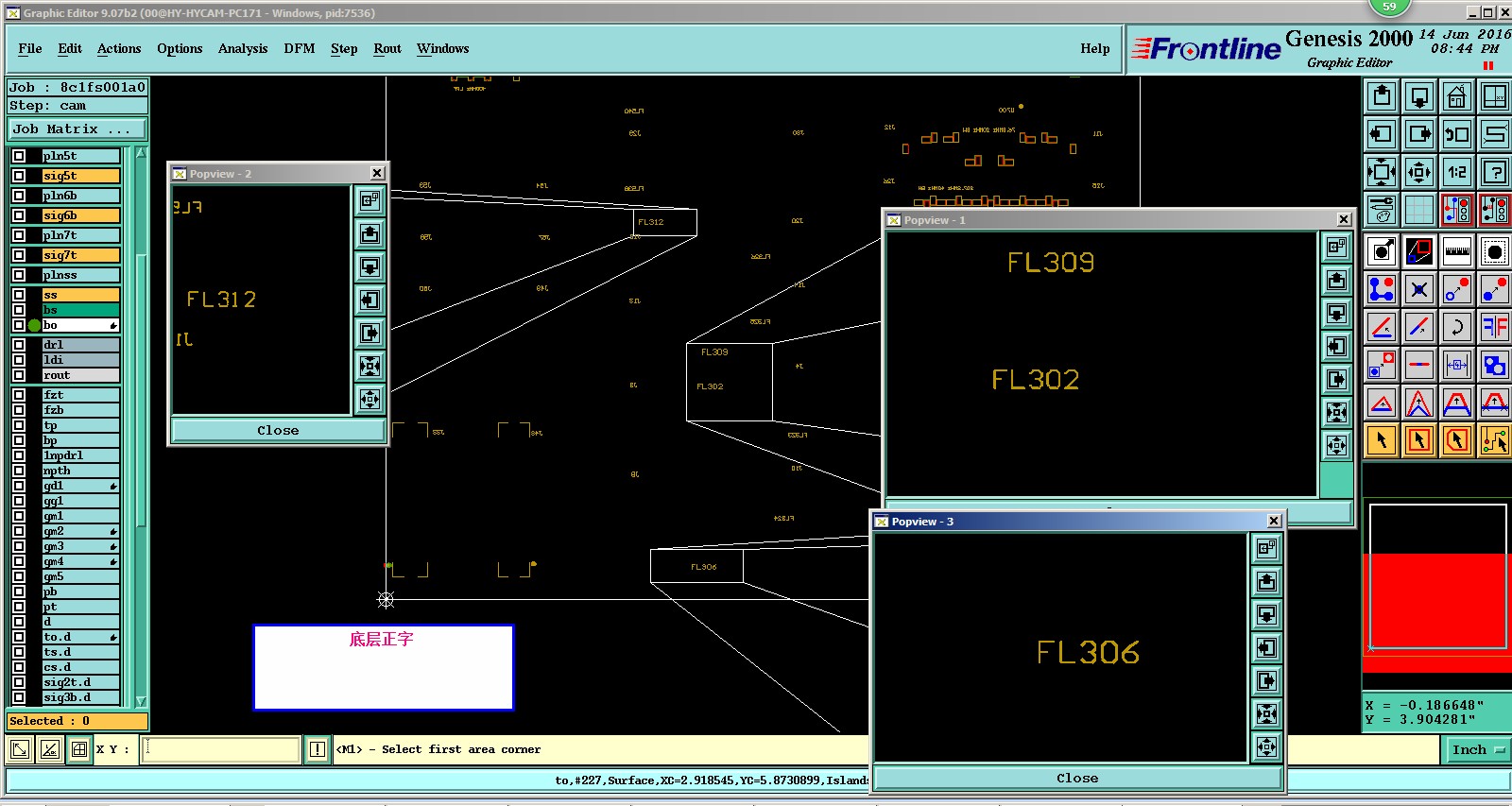Select the pan up icon in the right toolbar
Image resolution: width=1512 pixels, height=806 pixels.
pos(1382,96)
